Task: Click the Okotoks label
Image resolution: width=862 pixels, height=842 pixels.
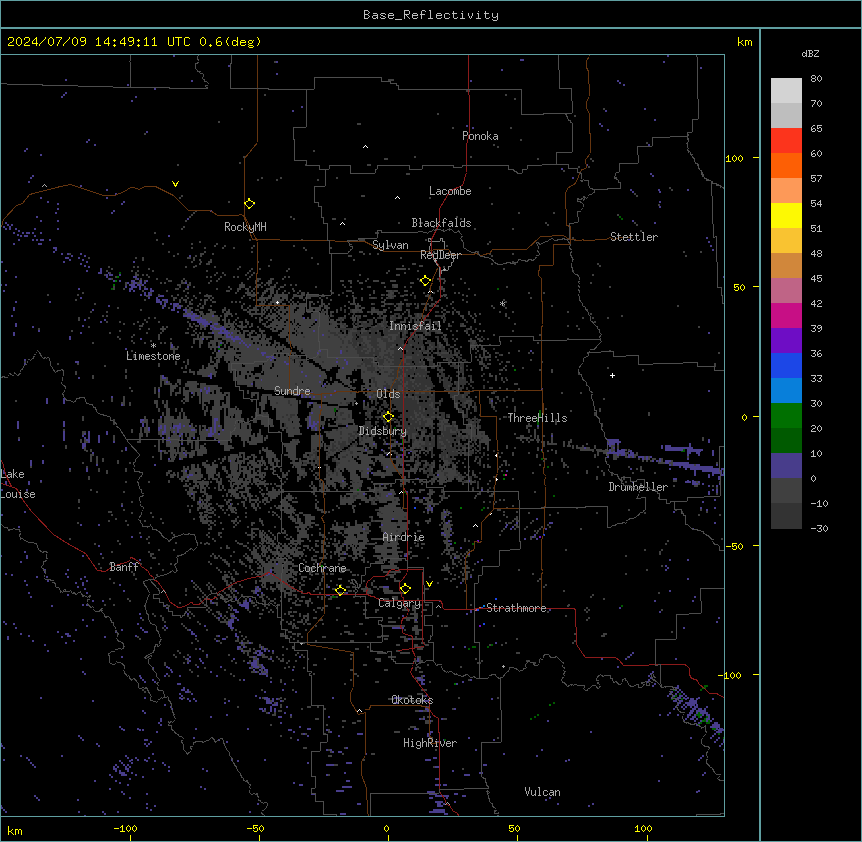Action: (x=412, y=700)
